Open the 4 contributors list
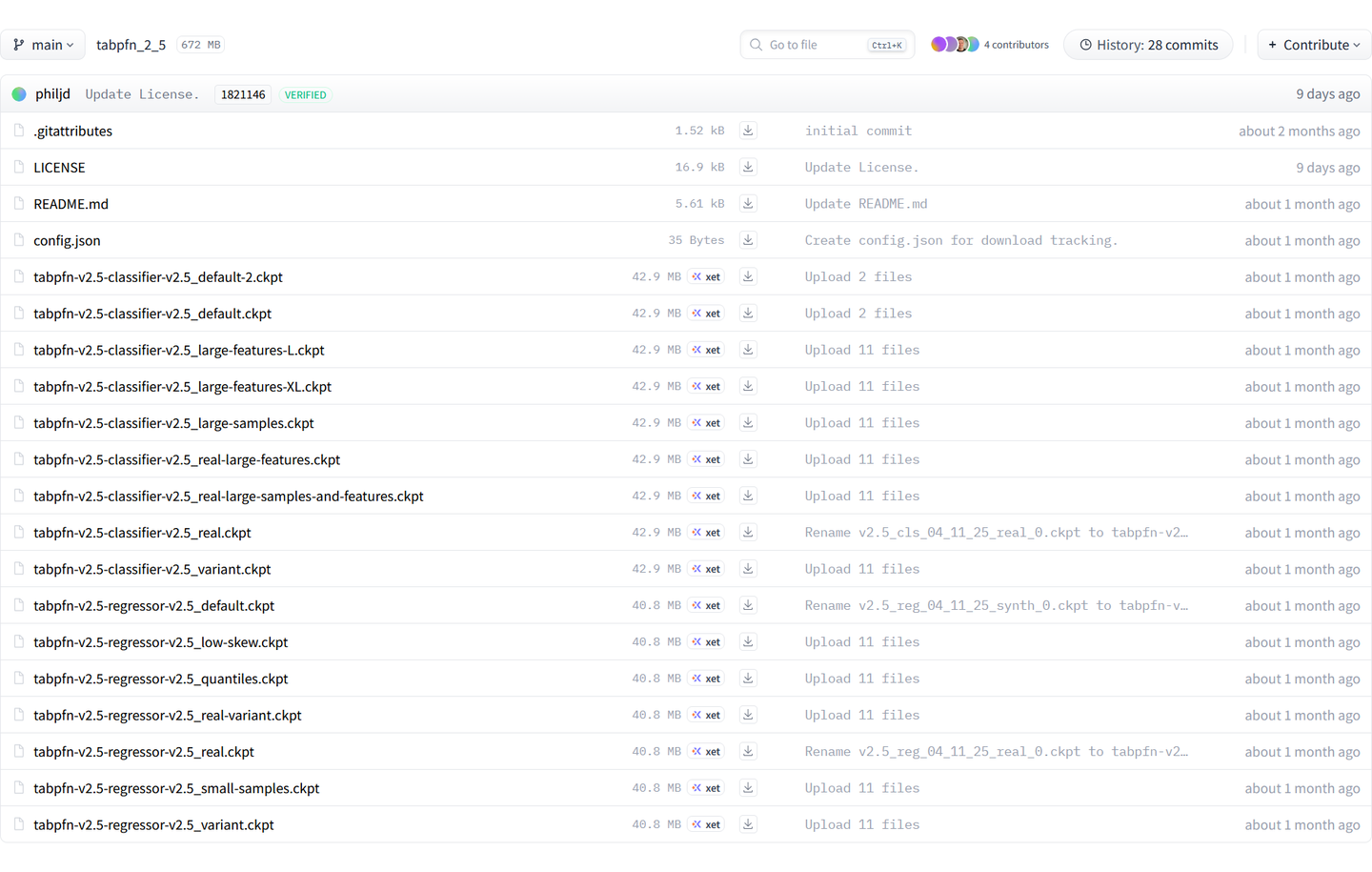The image size is (1372, 872). (x=1016, y=45)
